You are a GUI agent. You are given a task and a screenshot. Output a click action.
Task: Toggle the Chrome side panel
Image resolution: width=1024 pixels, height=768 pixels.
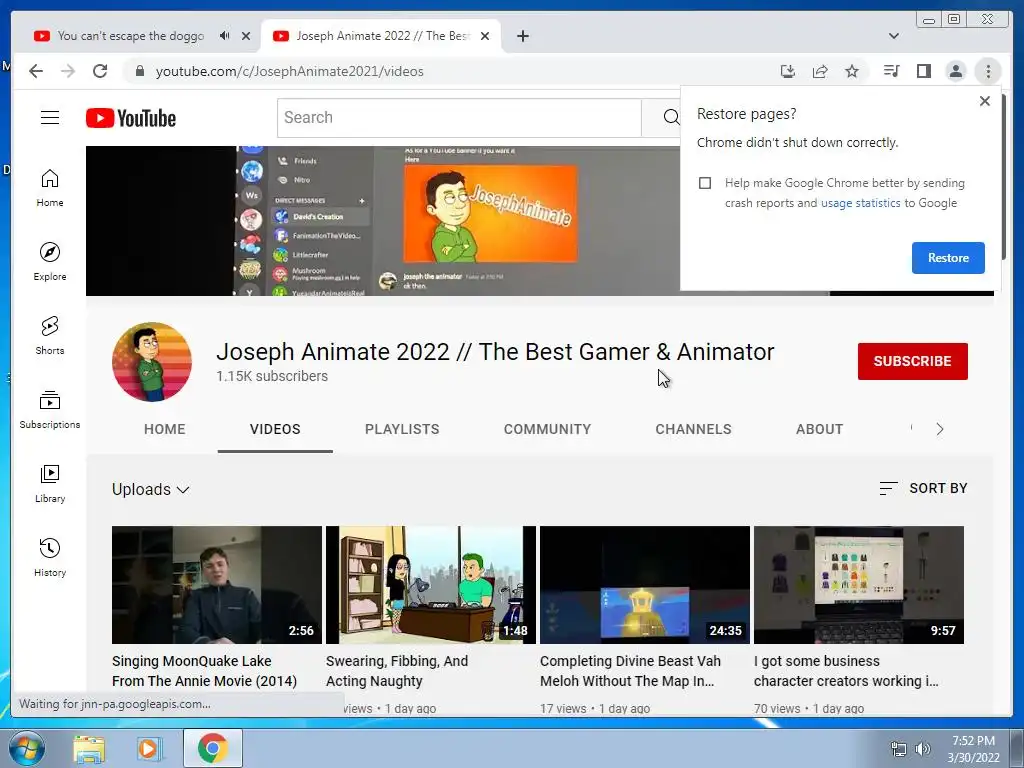point(923,71)
